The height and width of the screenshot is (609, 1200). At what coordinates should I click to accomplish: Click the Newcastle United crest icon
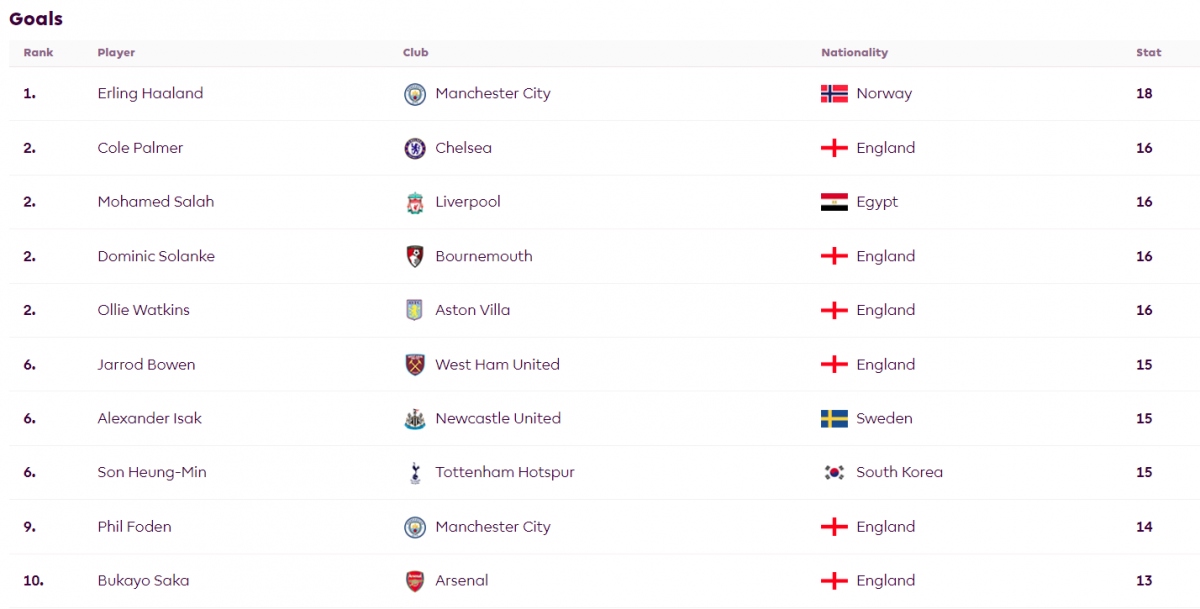click(414, 419)
